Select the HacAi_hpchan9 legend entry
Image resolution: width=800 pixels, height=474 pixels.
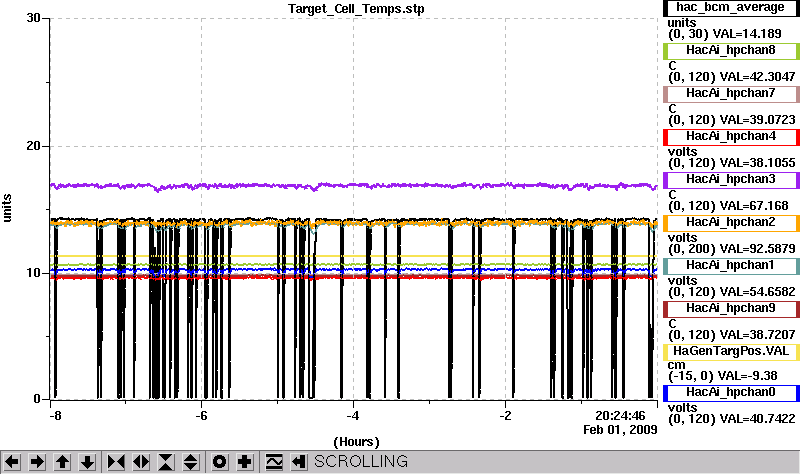pyautogui.click(x=731, y=309)
